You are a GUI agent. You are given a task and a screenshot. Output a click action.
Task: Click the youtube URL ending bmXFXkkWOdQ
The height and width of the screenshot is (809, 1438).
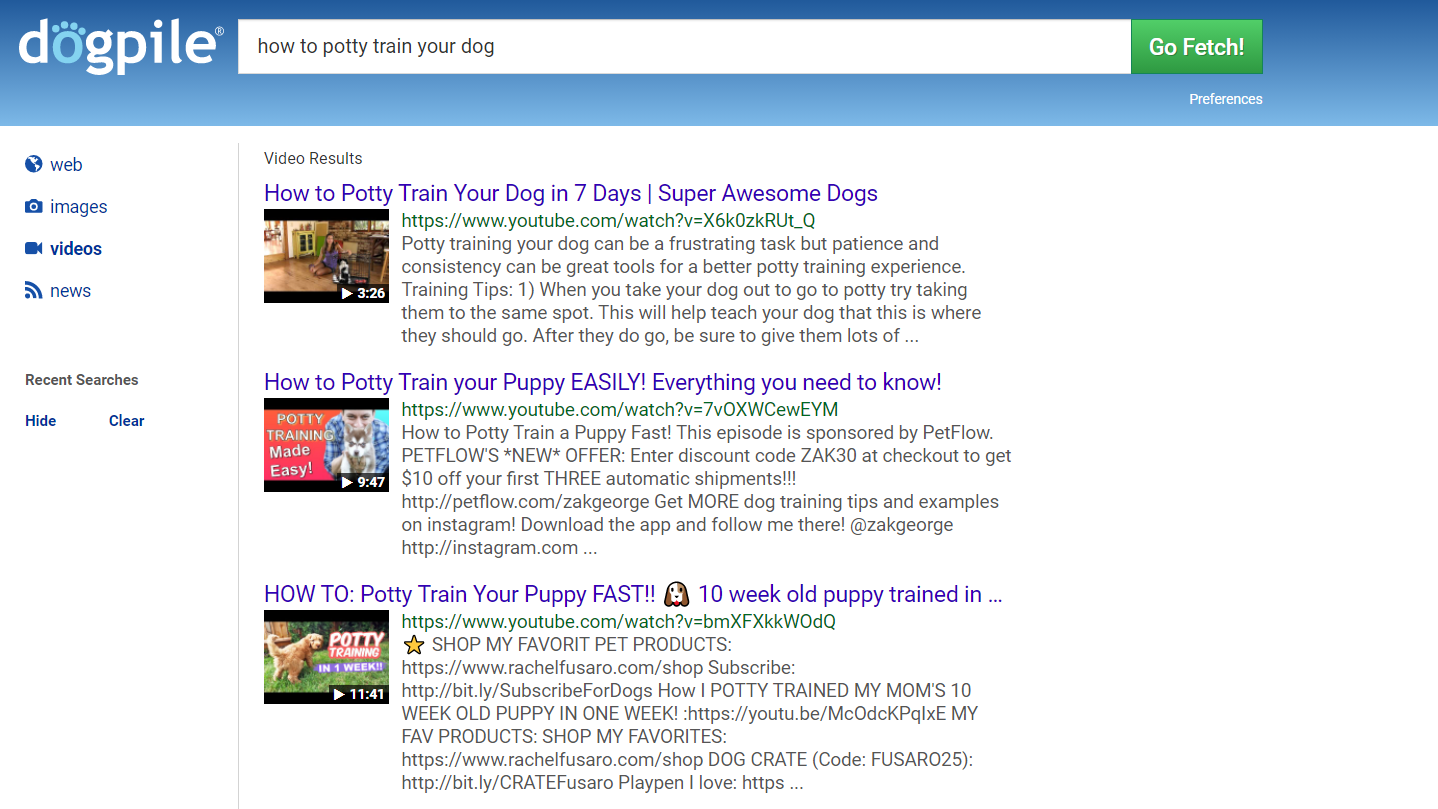619,621
